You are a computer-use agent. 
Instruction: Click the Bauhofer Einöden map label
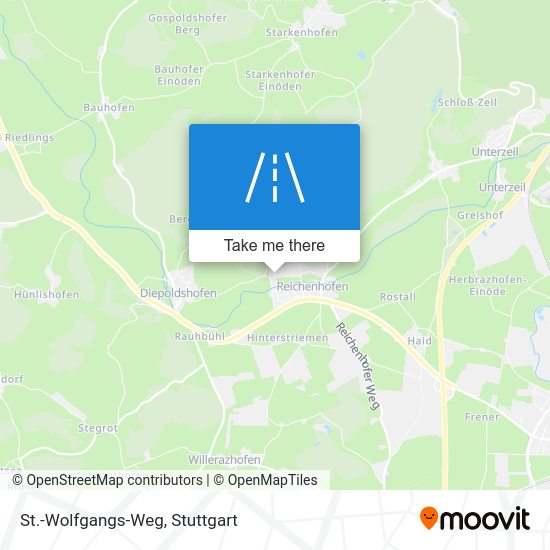coord(179,75)
